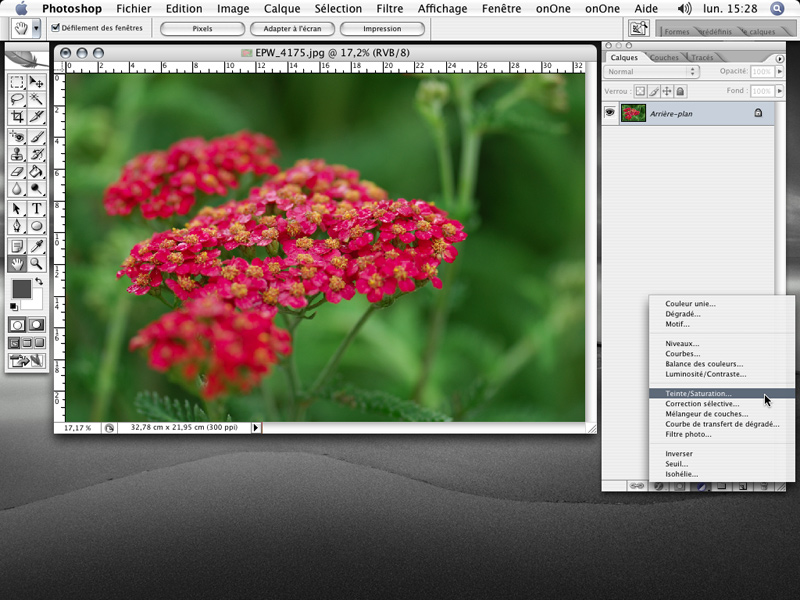
Task: Choose Filtre photo from the adjustment menu
Action: pyautogui.click(x=722, y=434)
